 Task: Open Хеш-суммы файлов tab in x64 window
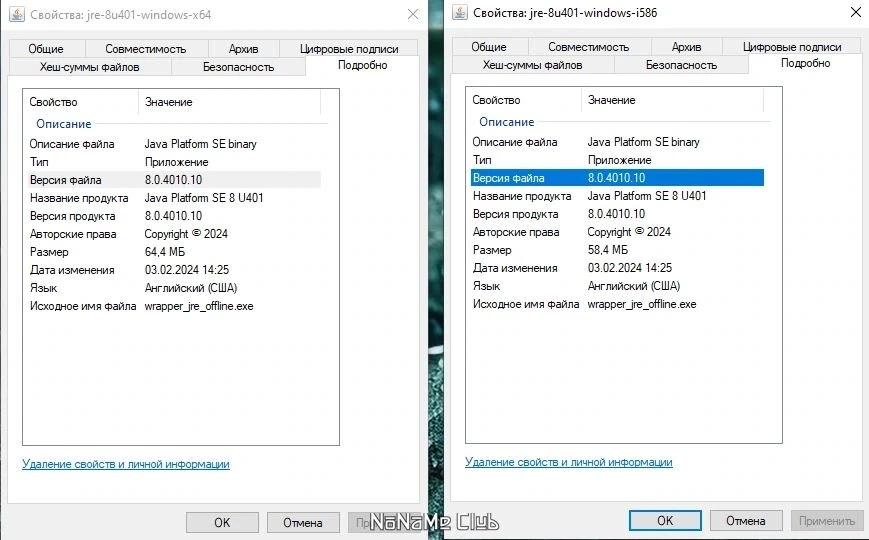[90, 67]
